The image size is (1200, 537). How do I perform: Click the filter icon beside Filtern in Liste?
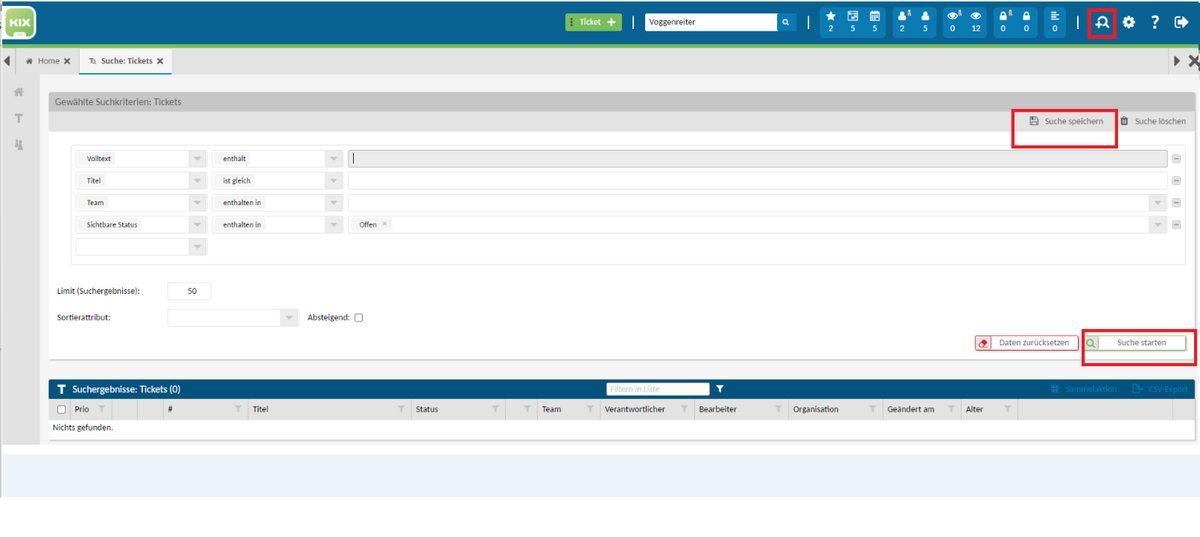[719, 389]
